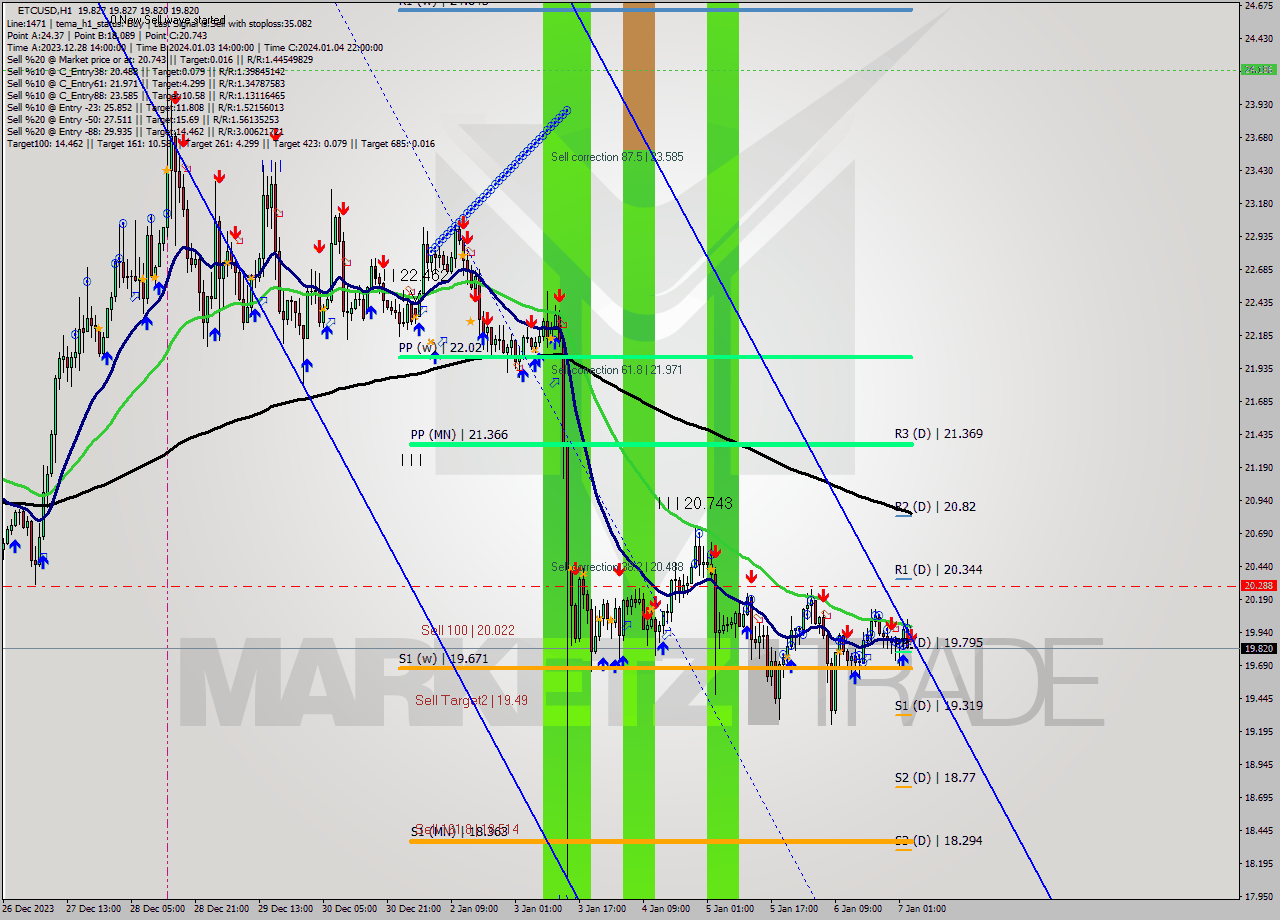Image resolution: width=1280 pixels, height=920 pixels.
Task: Click the '7 Jan 01:00' time axis label
Action: tap(921, 909)
